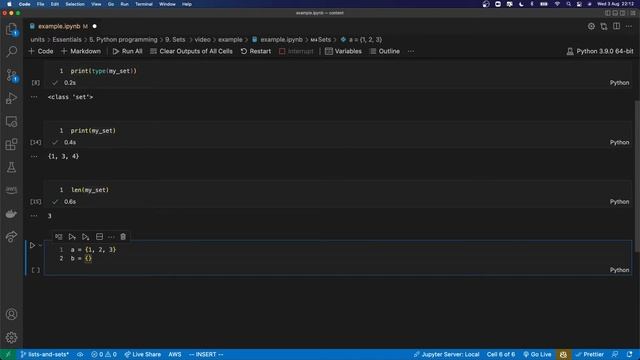Image resolution: width=640 pixels, height=360 pixels.
Task: Click Execute Above Cells icon
Action: click(72, 237)
